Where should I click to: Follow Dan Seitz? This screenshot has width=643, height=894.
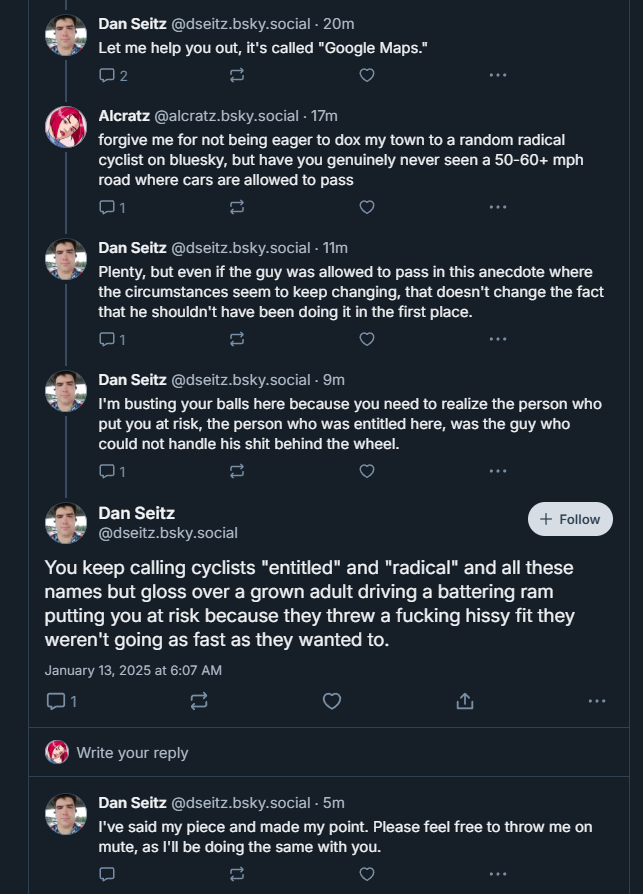pyautogui.click(x=570, y=519)
